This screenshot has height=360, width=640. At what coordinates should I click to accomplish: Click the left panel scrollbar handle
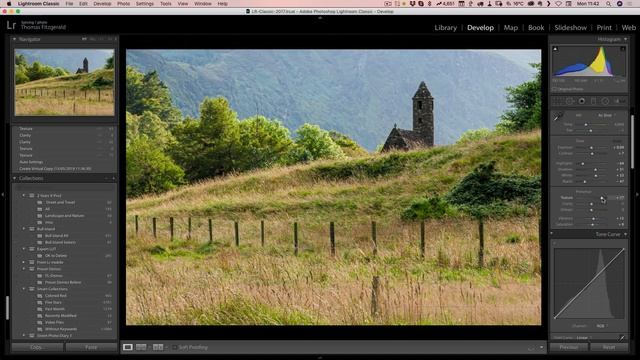7,308
